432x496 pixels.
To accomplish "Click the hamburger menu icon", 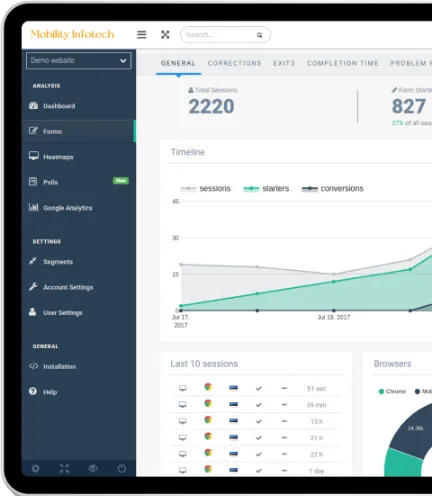I will tap(142, 34).
